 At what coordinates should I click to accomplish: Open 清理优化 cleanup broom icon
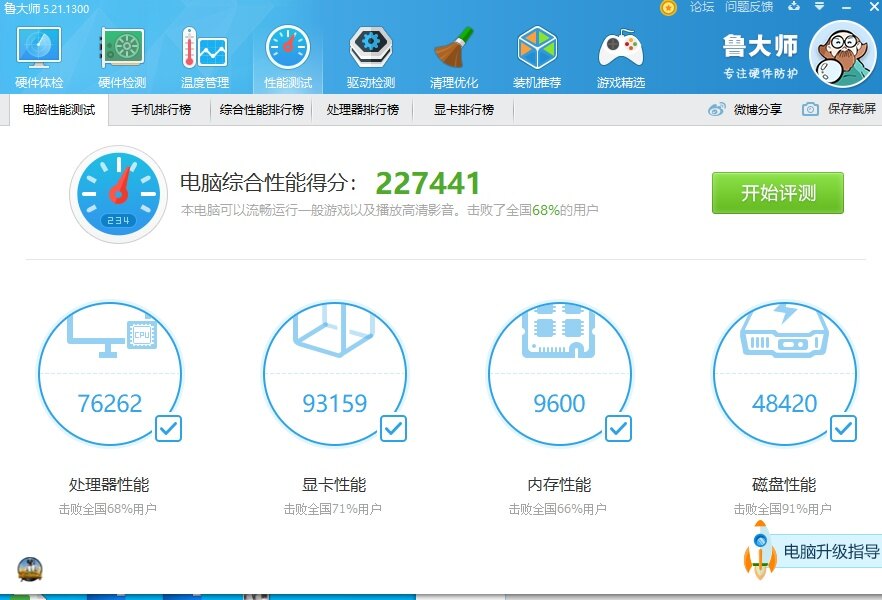tap(454, 57)
